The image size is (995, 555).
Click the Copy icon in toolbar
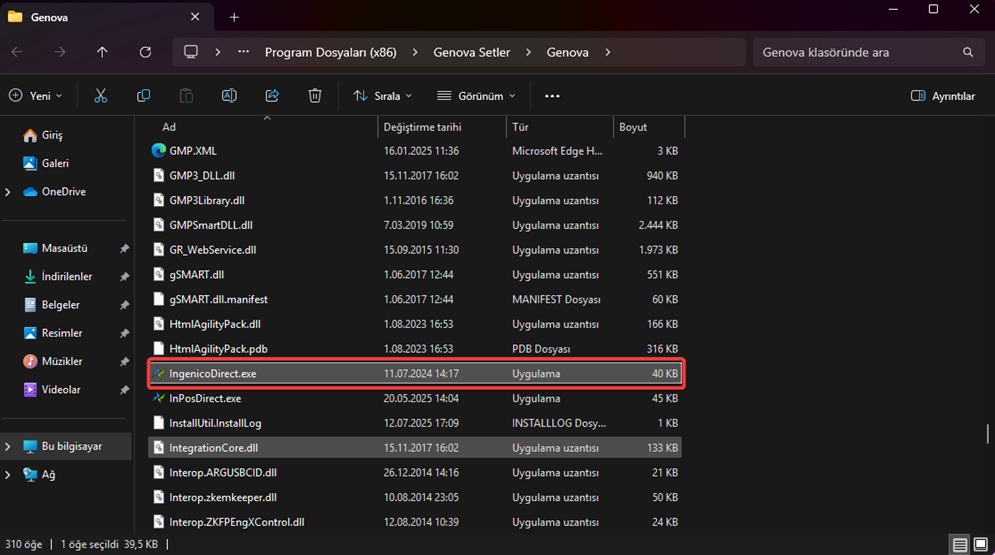[143, 96]
